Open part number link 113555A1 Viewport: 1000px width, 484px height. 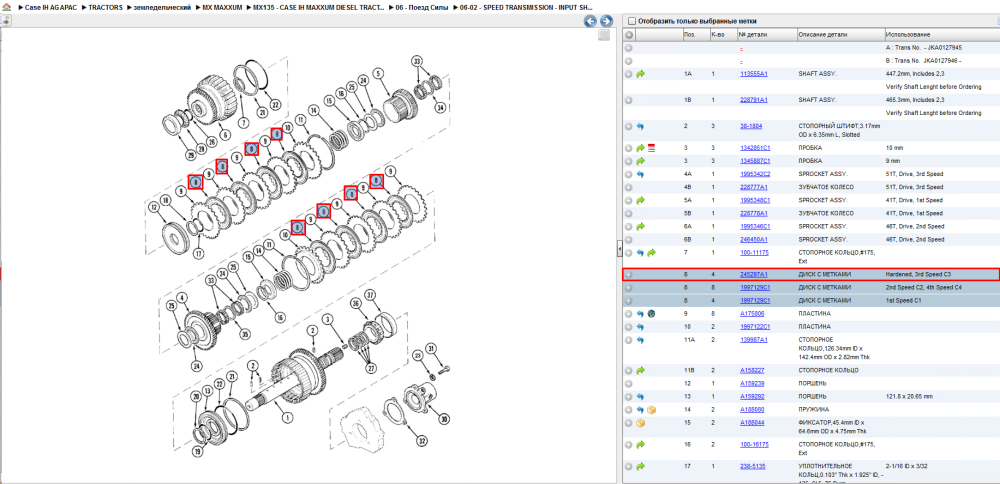point(753,74)
